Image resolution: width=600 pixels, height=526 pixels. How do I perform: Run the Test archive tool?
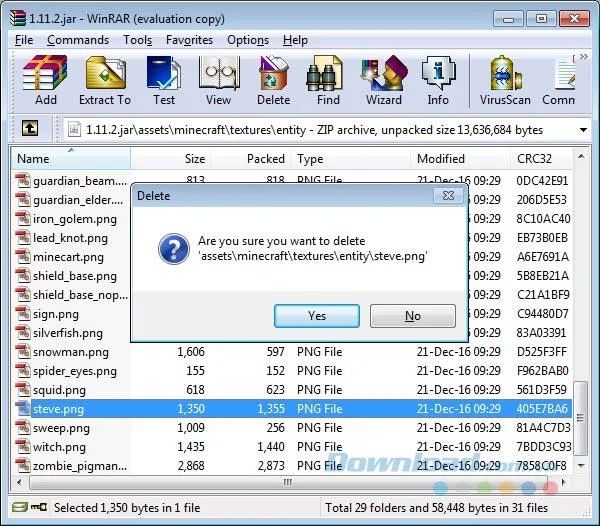(x=164, y=80)
